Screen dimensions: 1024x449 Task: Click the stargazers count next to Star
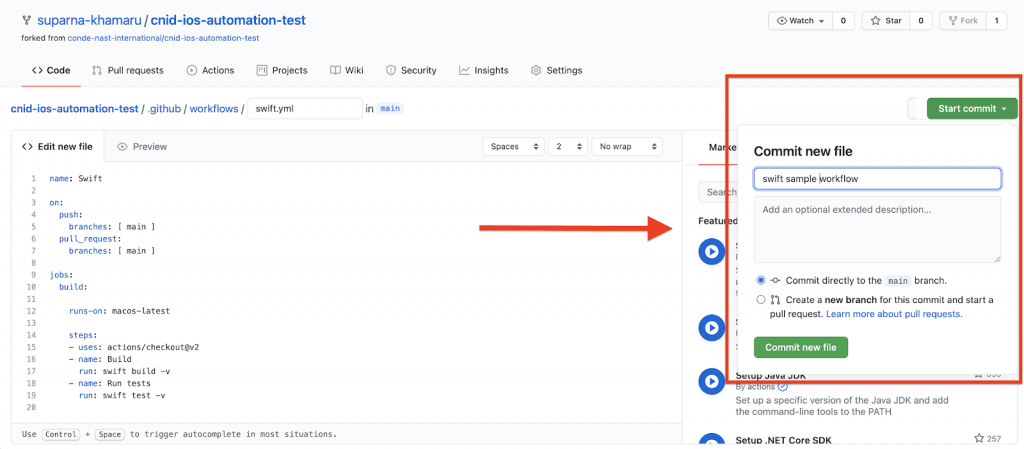tap(921, 21)
